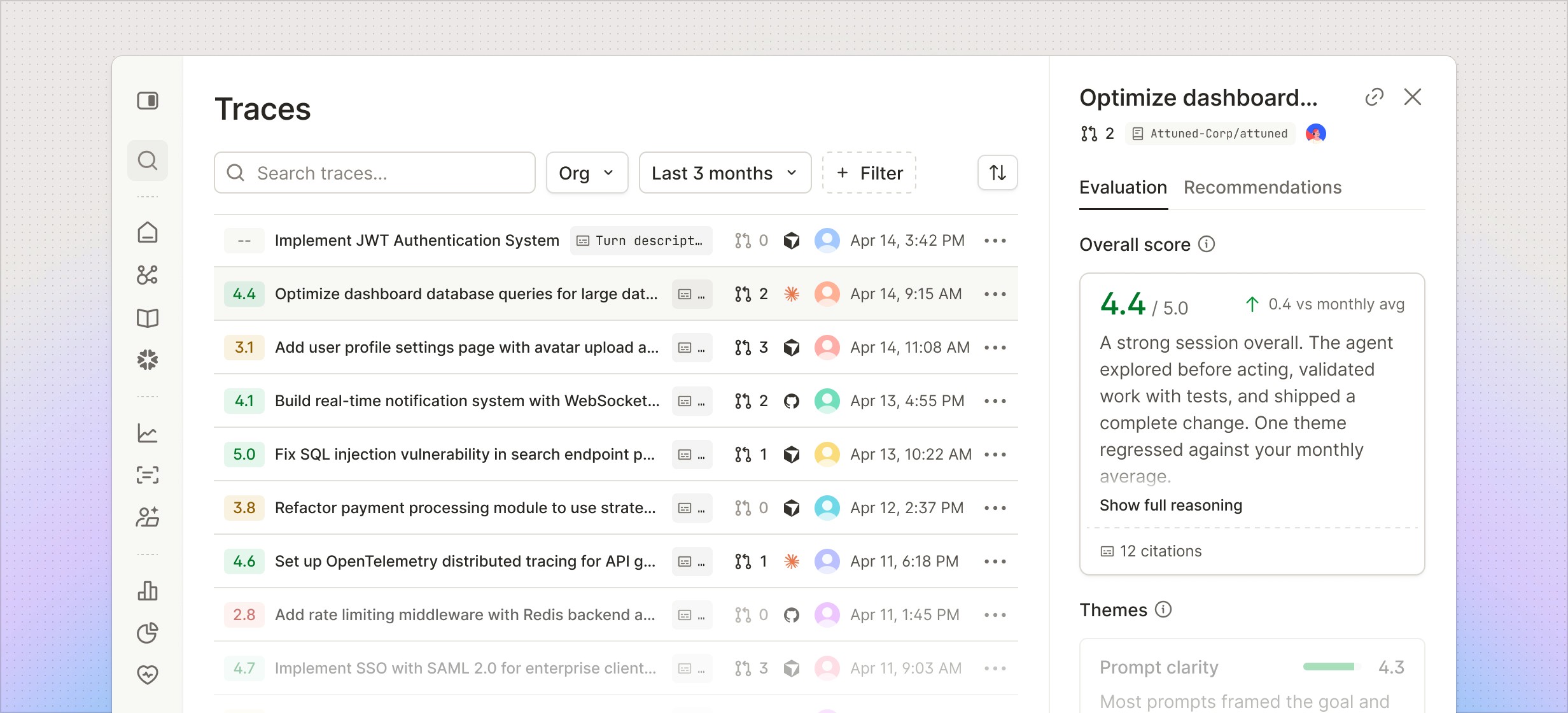Open description tag on OpenTelemetry row
Image resolution: width=1568 pixels, height=713 pixels.
pyautogui.click(x=692, y=561)
